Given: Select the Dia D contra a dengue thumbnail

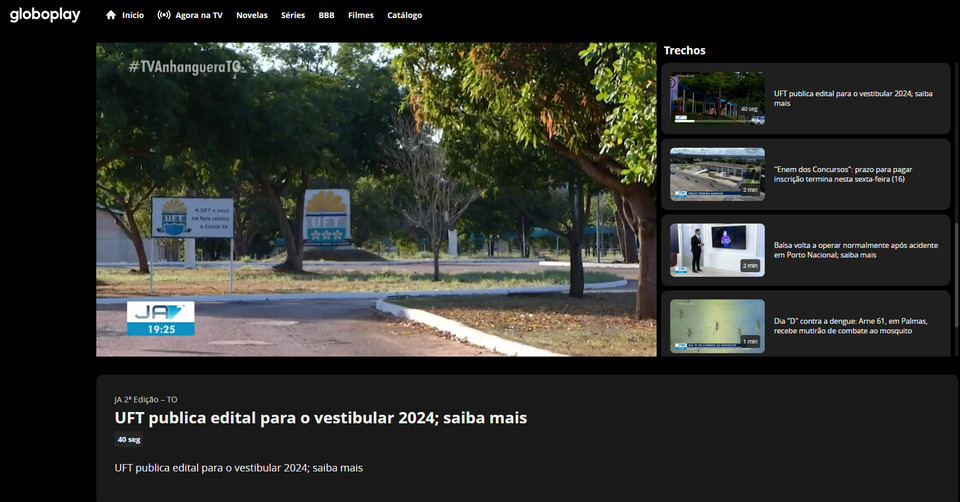Looking at the screenshot, I should [x=717, y=326].
